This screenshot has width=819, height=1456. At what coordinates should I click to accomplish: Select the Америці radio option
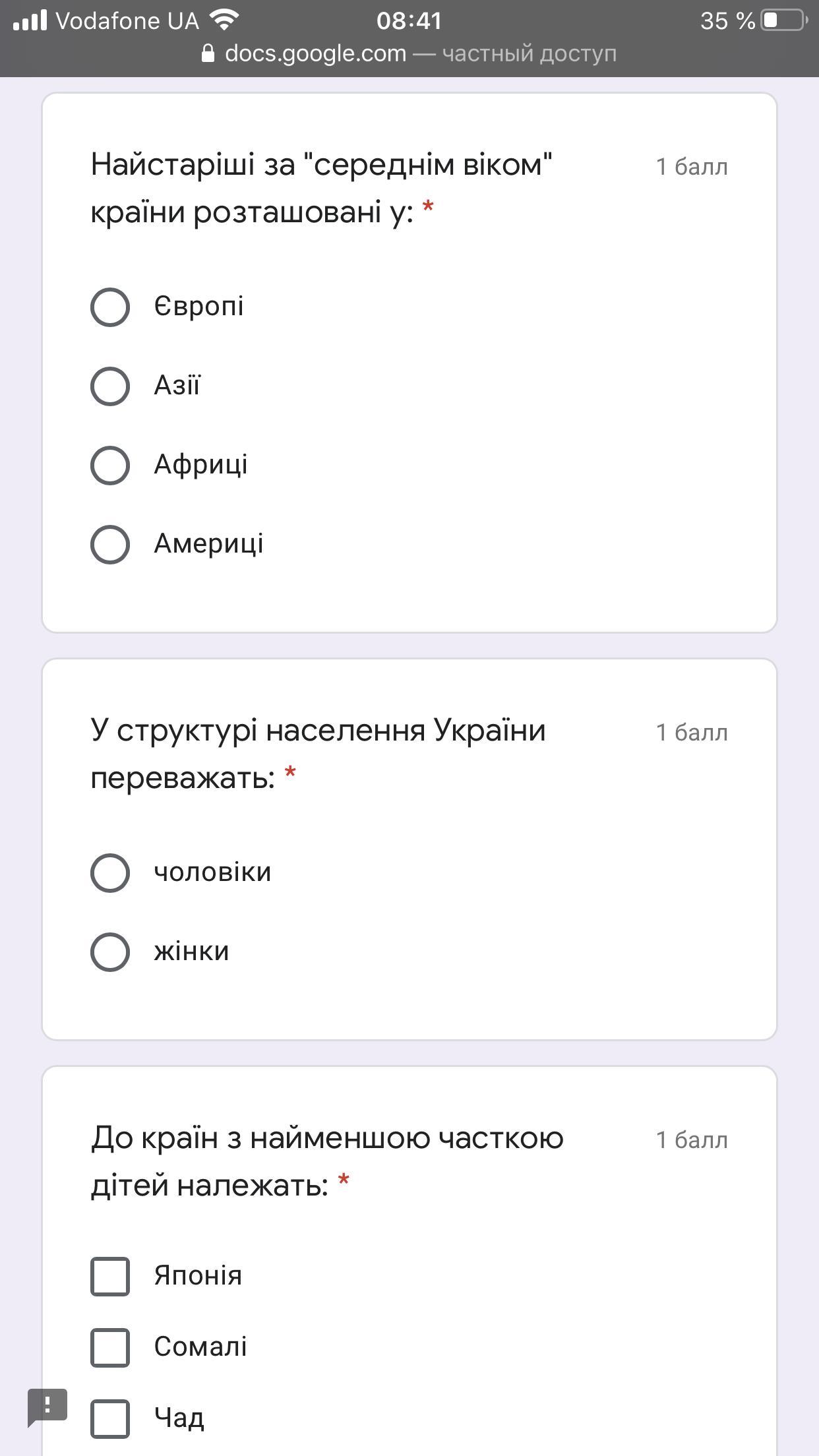[x=110, y=544]
